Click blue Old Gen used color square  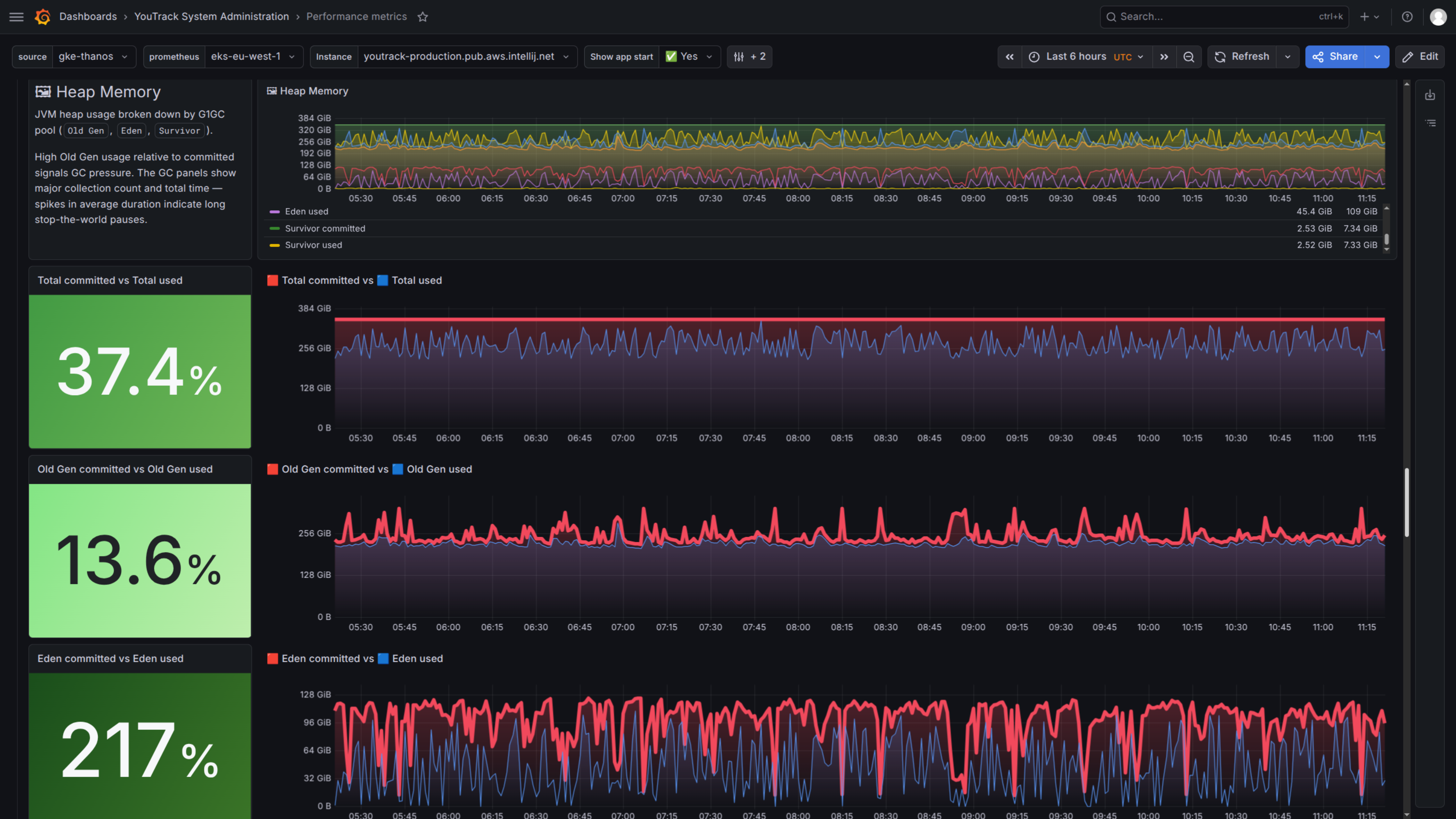[398, 469]
